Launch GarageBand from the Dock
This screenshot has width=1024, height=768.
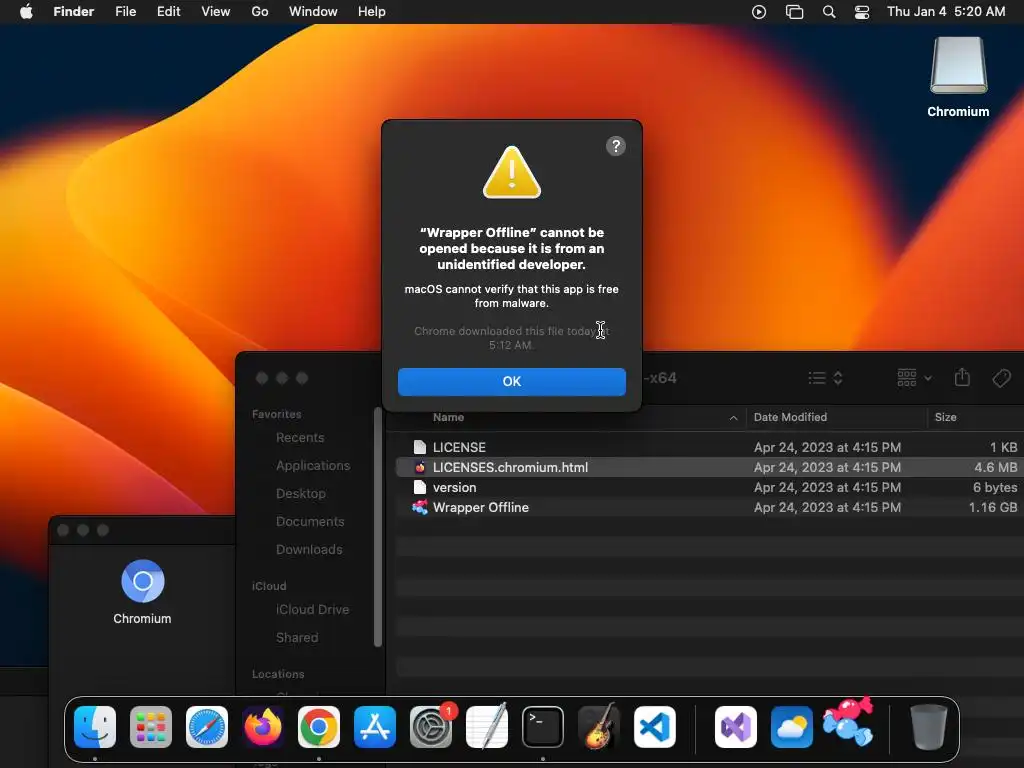point(599,727)
